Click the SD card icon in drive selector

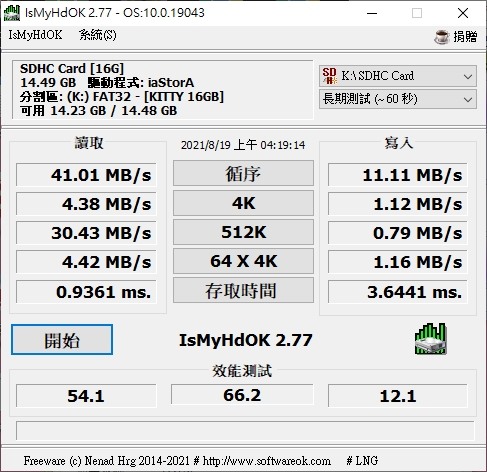pyautogui.click(x=329, y=76)
